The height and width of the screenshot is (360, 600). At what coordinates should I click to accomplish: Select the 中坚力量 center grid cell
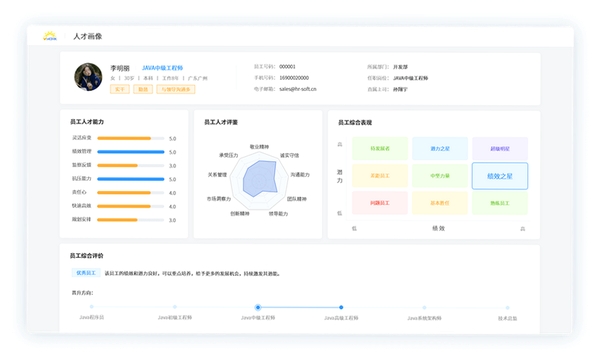[440, 176]
